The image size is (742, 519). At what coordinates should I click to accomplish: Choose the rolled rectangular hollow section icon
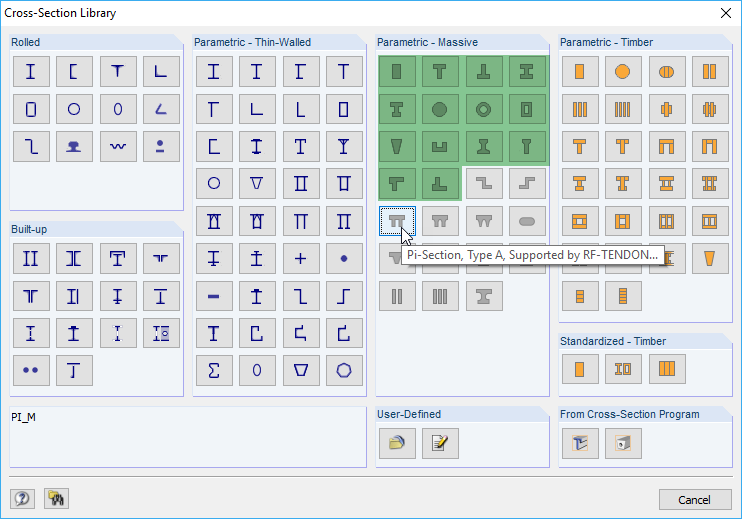[x=31, y=109]
